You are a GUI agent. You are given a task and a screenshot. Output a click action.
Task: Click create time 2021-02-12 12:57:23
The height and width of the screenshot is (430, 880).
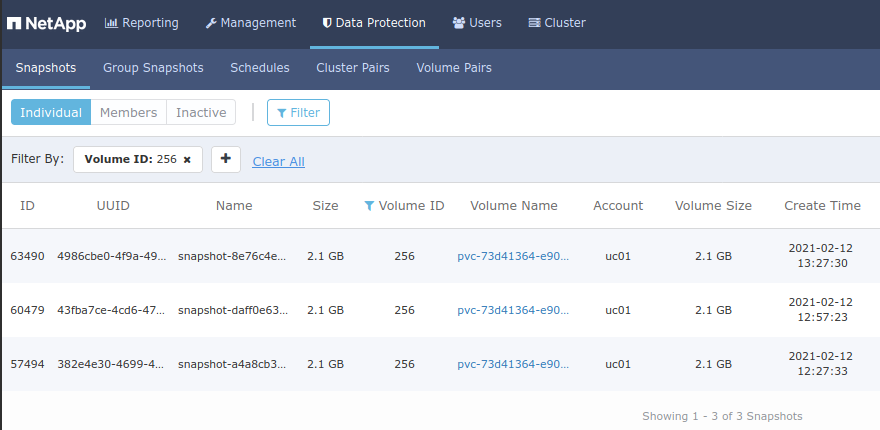[x=822, y=310]
